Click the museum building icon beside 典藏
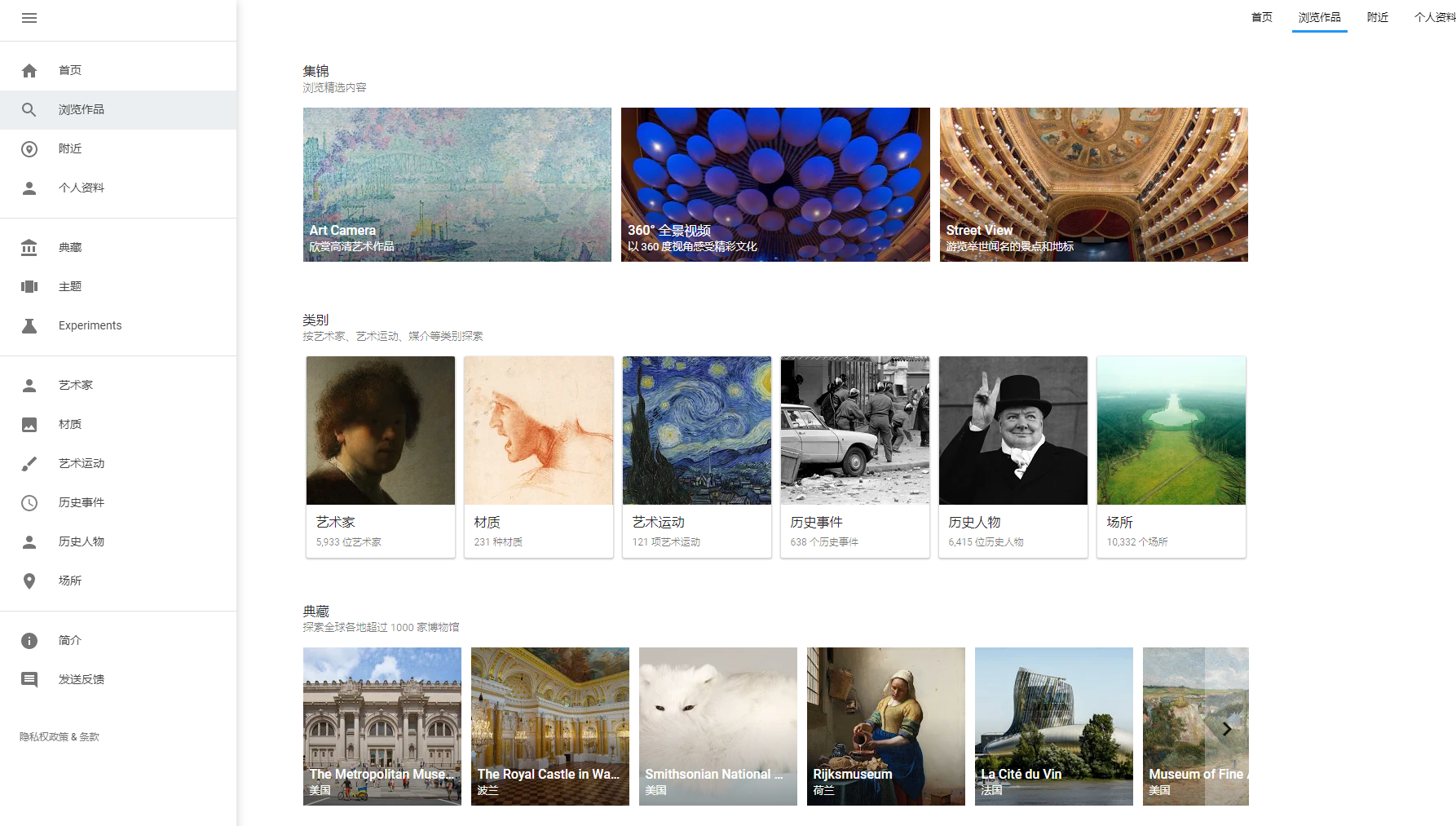Viewport: 1456px width, 826px height. point(29,247)
